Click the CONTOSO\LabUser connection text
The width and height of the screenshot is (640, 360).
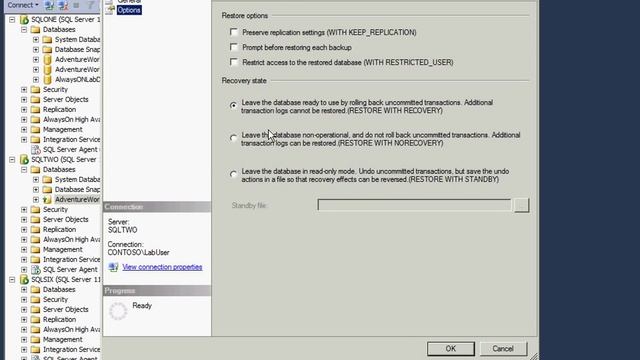point(138,253)
